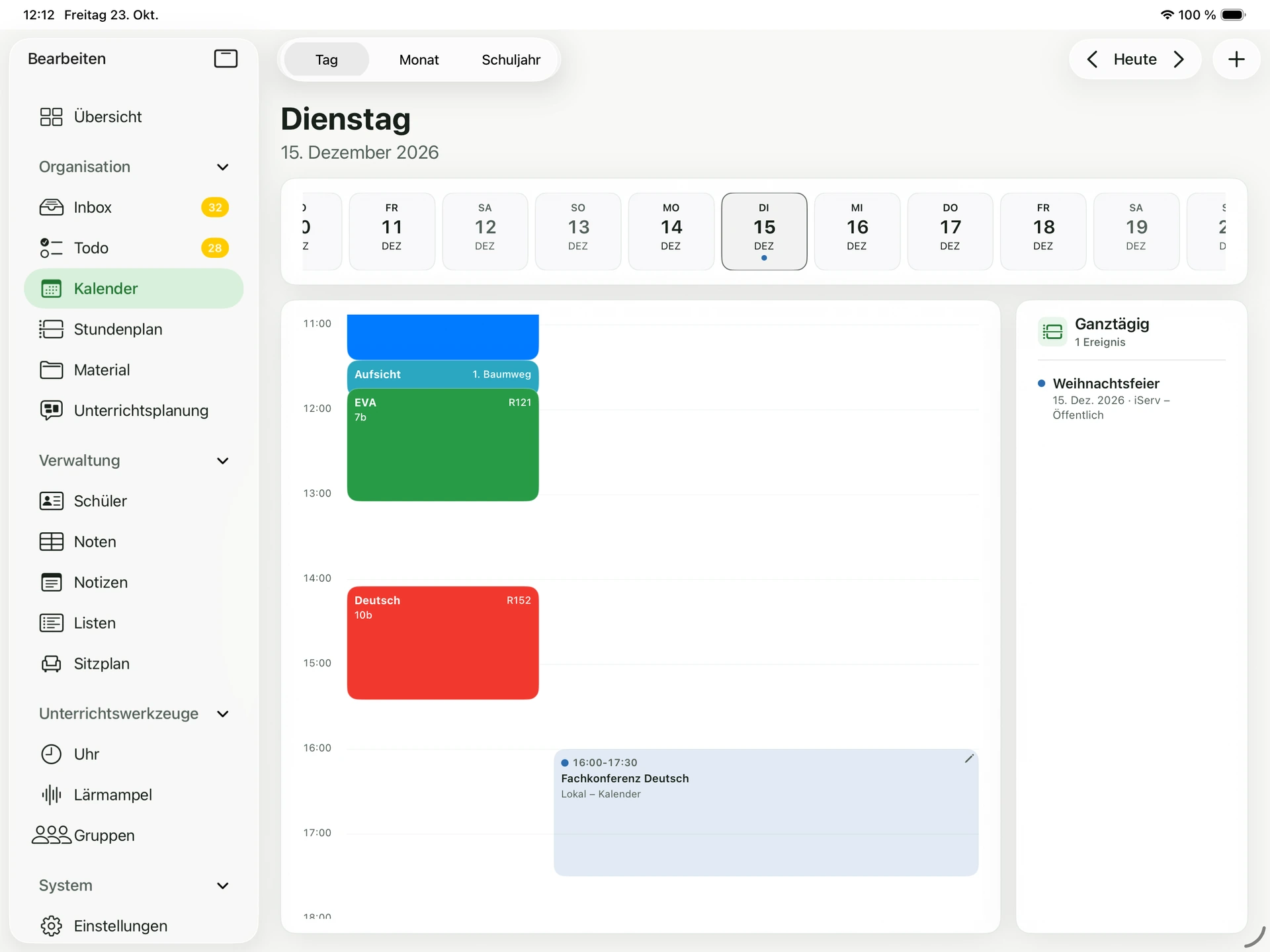Click the 16:00-17:30 time label
The image size is (1270, 952).
pos(605,763)
